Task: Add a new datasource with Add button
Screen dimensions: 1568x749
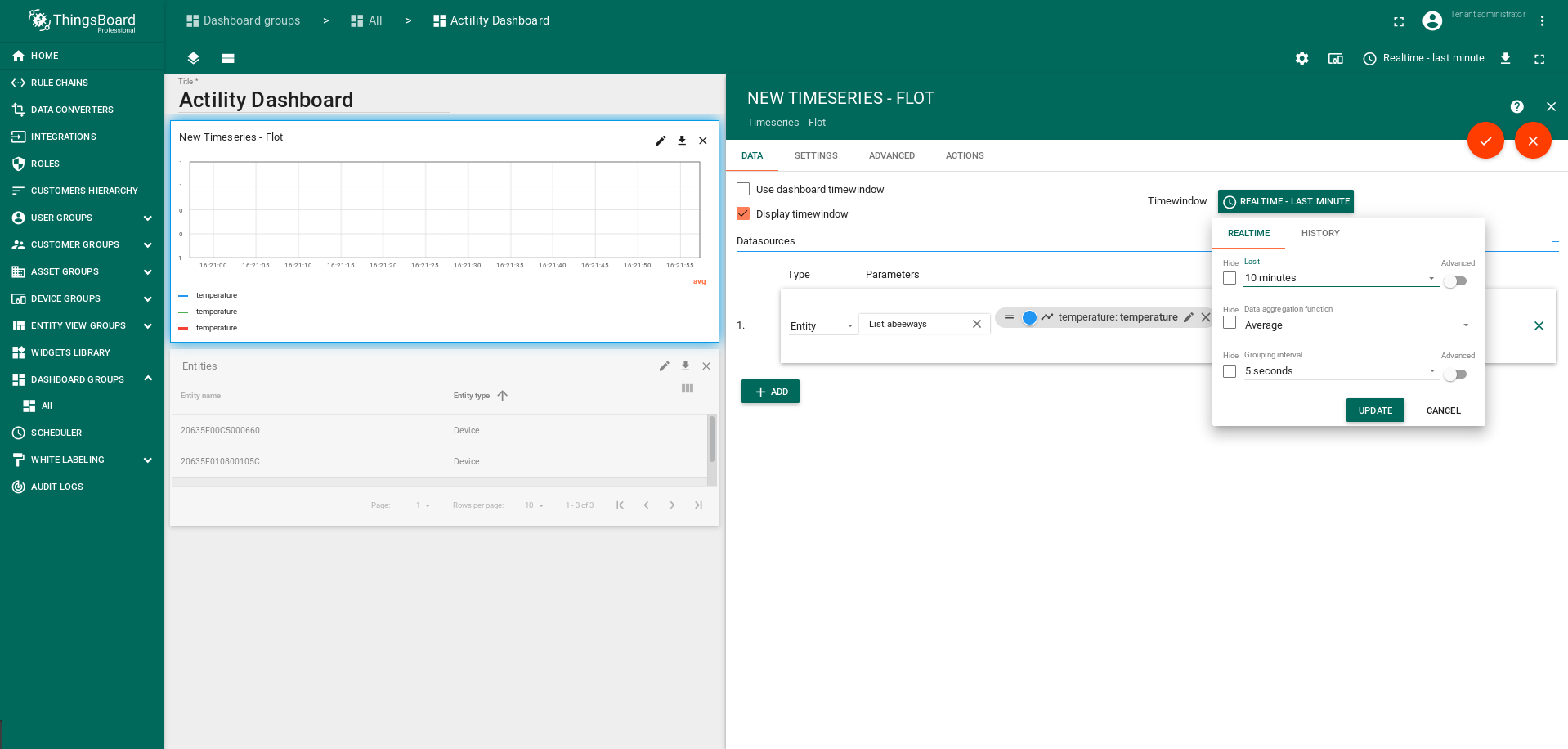Action: pyautogui.click(x=770, y=392)
